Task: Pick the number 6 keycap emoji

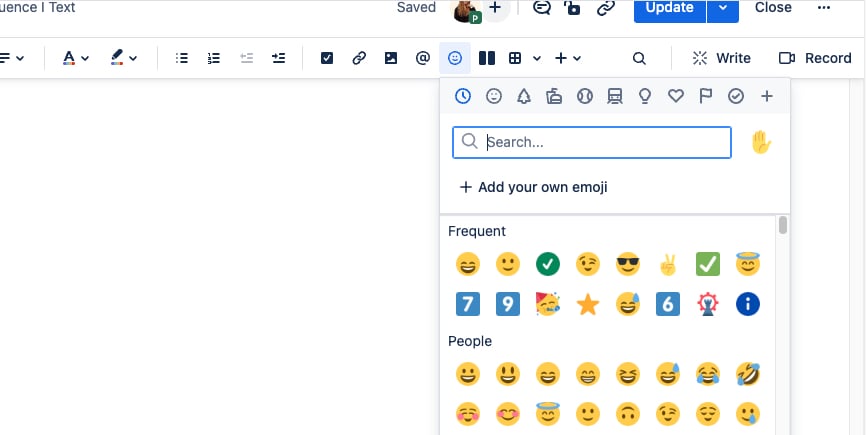Action: (668, 304)
